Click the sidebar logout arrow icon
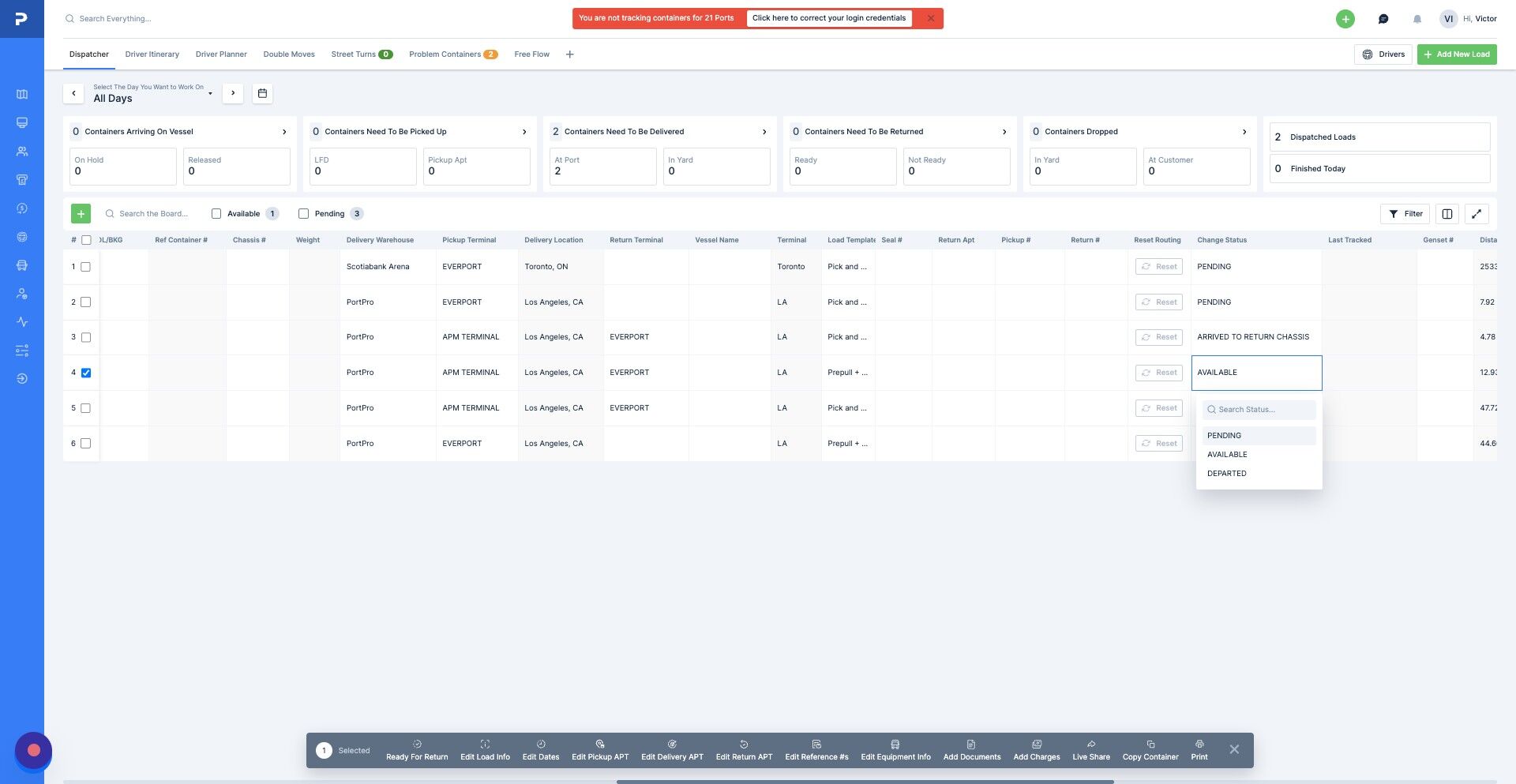 click(22, 379)
